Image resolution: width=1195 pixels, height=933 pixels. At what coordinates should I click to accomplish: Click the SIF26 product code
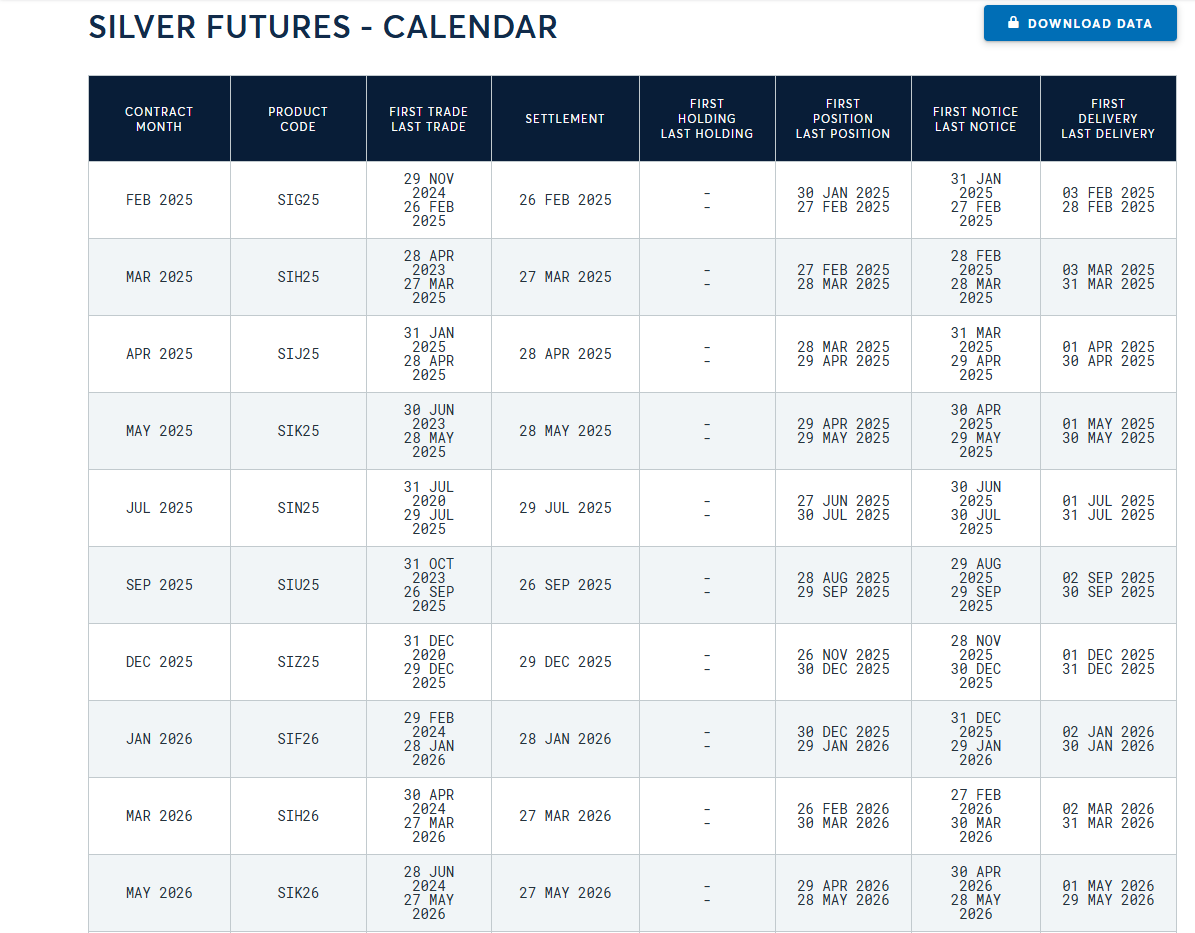click(x=298, y=739)
